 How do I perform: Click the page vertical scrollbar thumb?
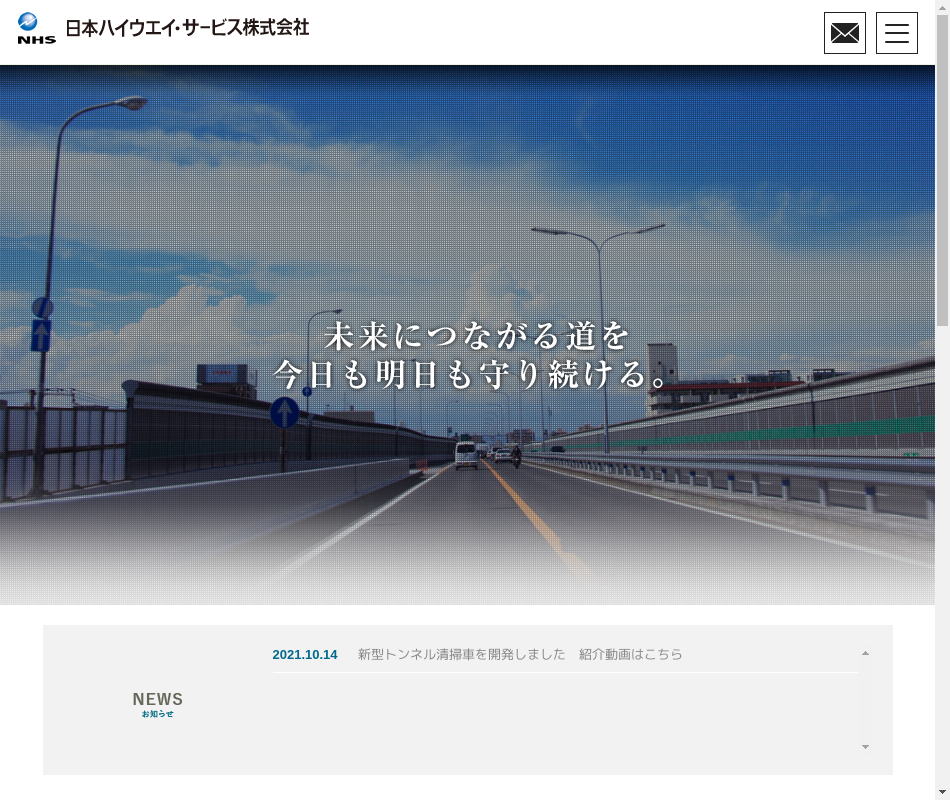943,170
